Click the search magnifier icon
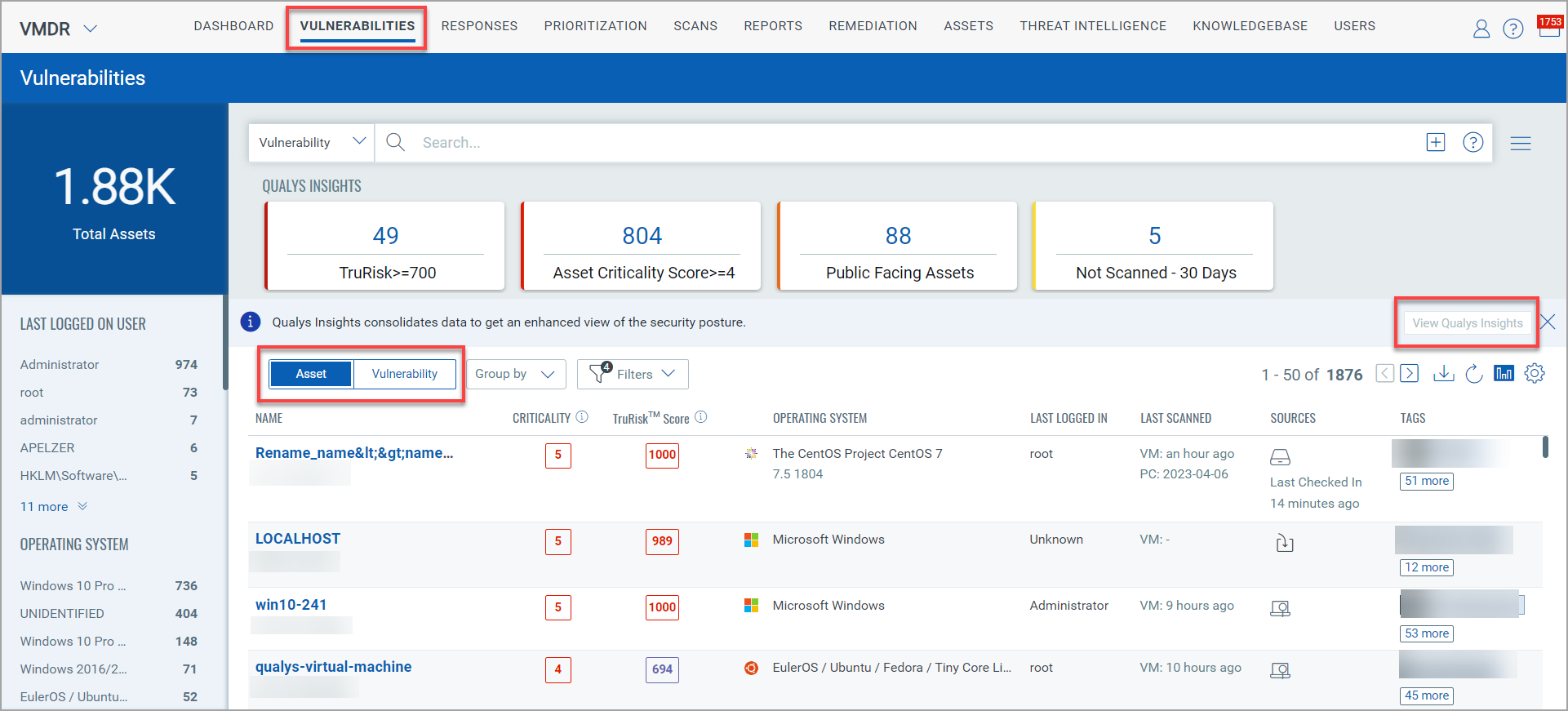This screenshot has height=711, width=1568. tap(395, 142)
